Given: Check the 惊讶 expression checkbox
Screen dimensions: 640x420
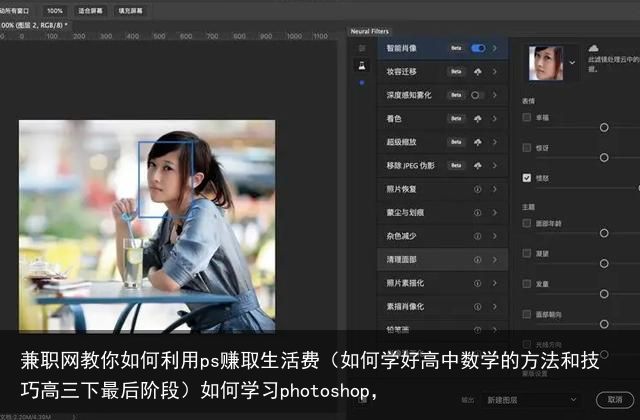Looking at the screenshot, I should click(x=527, y=148).
